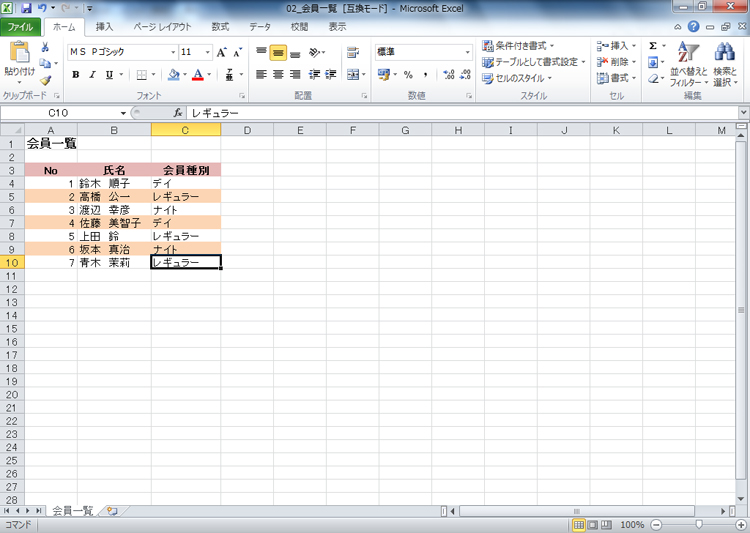The image size is (750, 533).
Task: Toggle bottom vertical alignment
Action: (295, 52)
